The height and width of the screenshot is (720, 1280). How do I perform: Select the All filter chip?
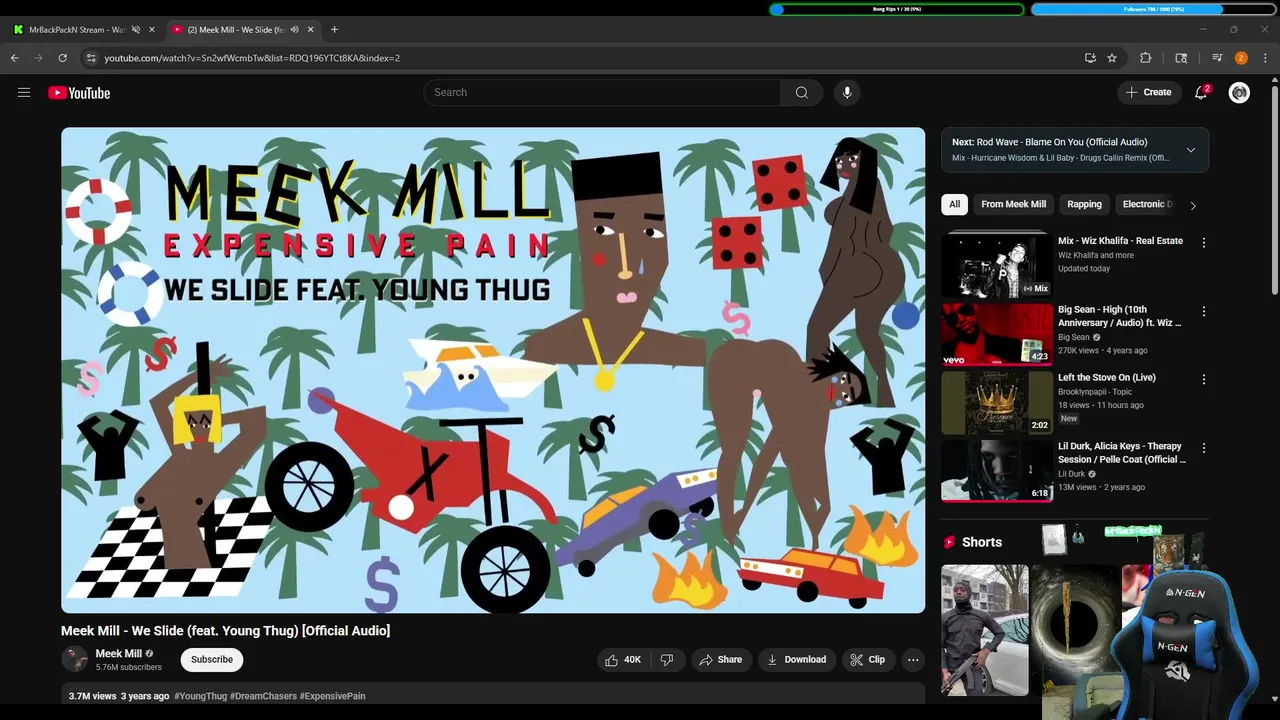(954, 204)
